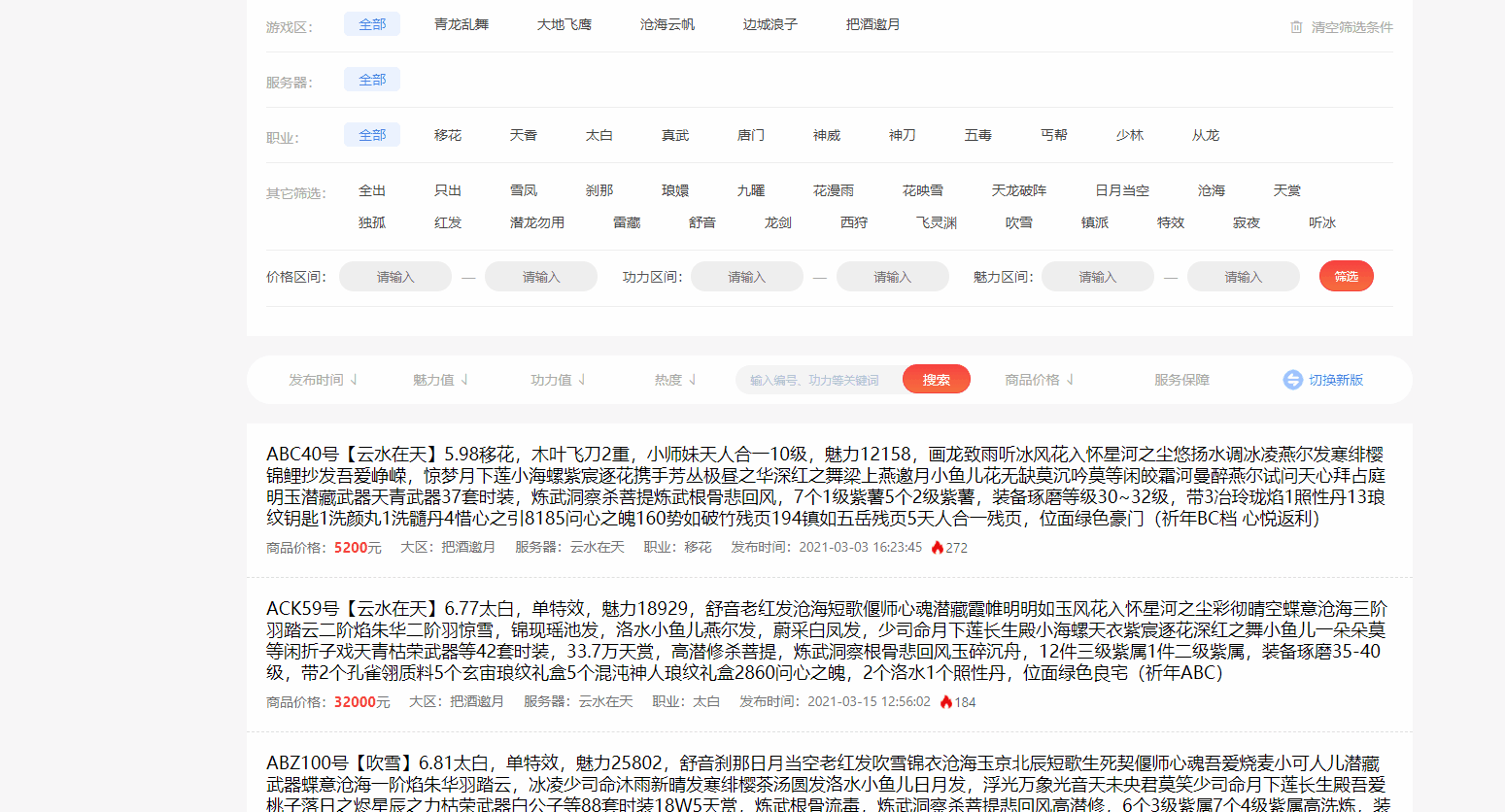Select the 青龙乱舞 game zone

[462, 23]
